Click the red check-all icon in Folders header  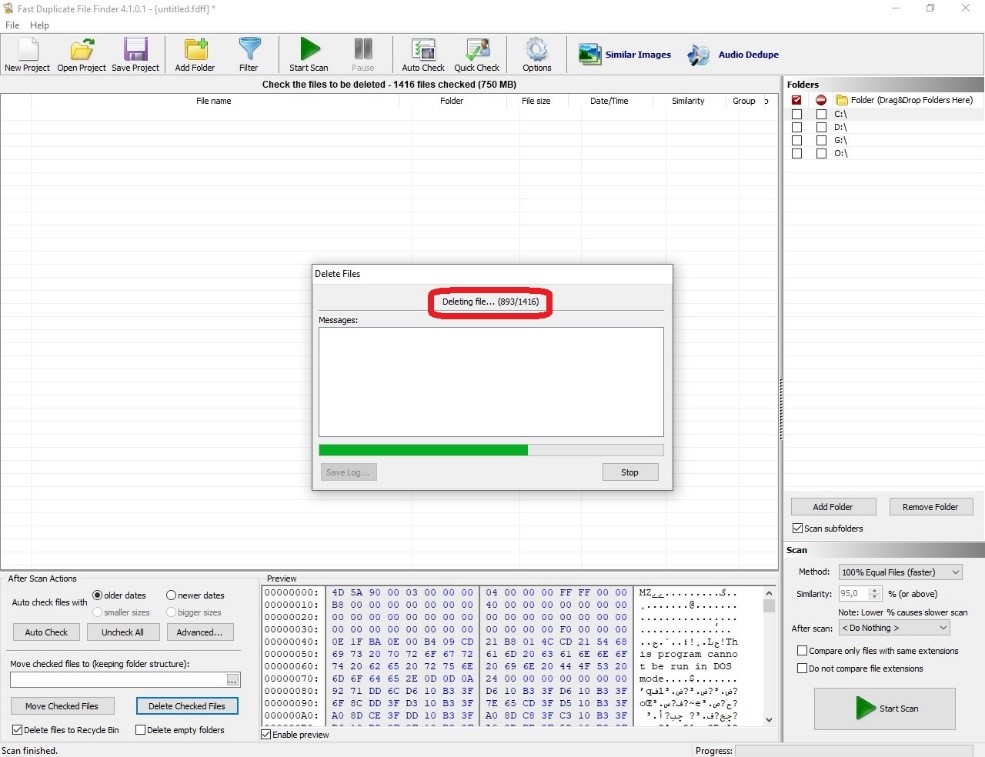pos(797,100)
